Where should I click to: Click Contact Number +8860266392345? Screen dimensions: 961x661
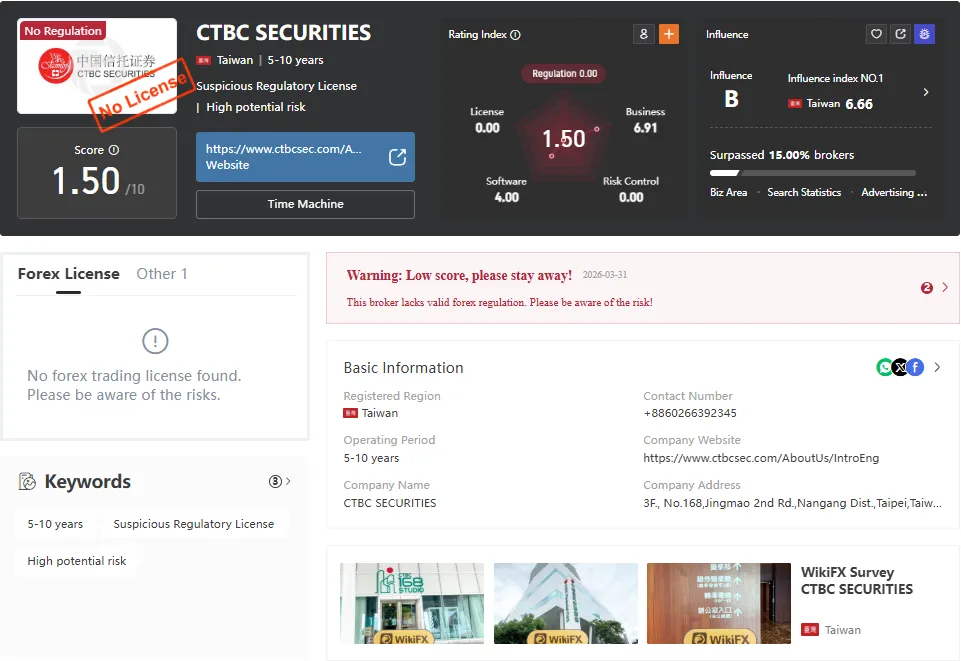(x=690, y=413)
